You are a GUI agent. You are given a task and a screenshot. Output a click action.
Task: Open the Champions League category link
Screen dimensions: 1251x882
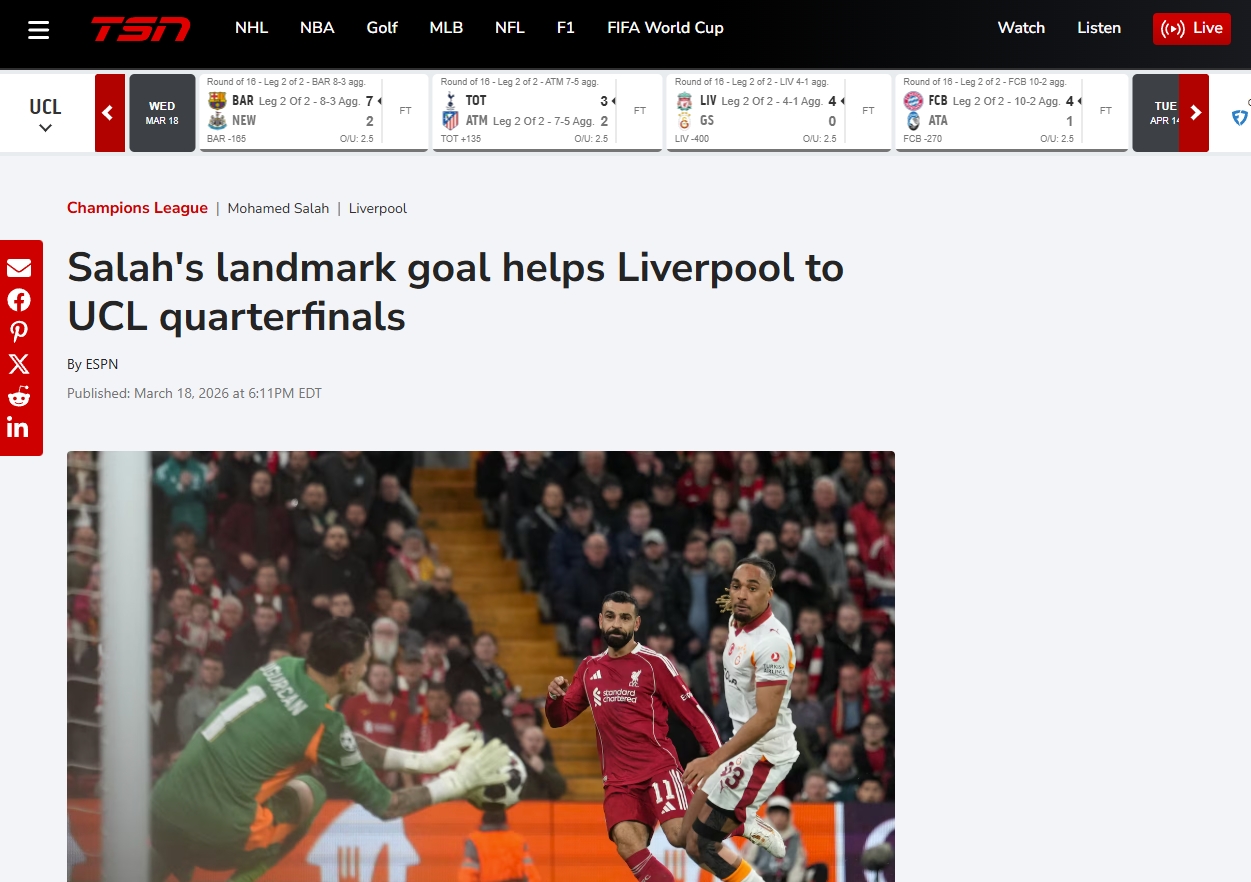pyautogui.click(x=137, y=208)
